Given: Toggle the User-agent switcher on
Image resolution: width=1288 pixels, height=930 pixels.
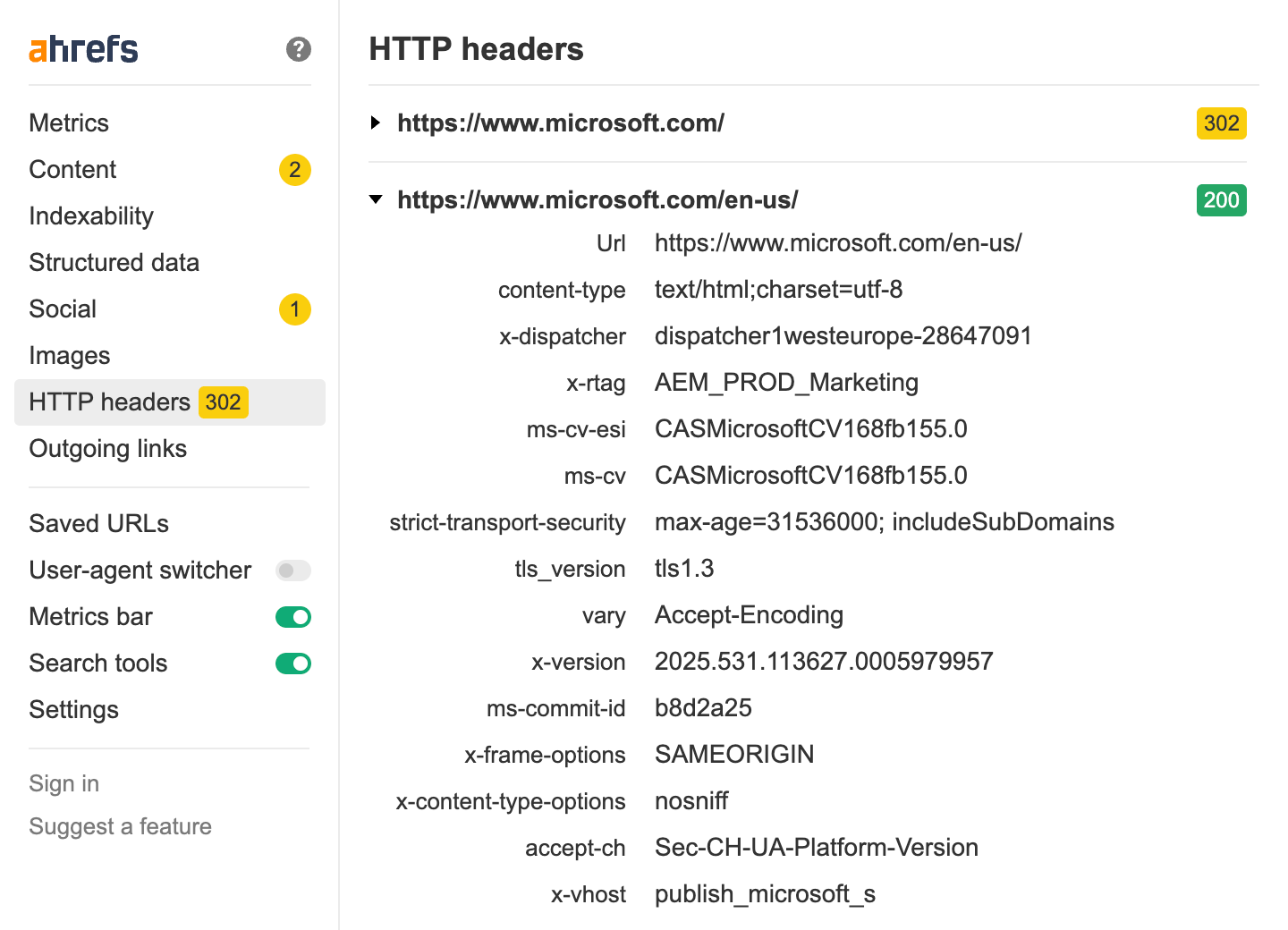Looking at the screenshot, I should click(x=293, y=571).
